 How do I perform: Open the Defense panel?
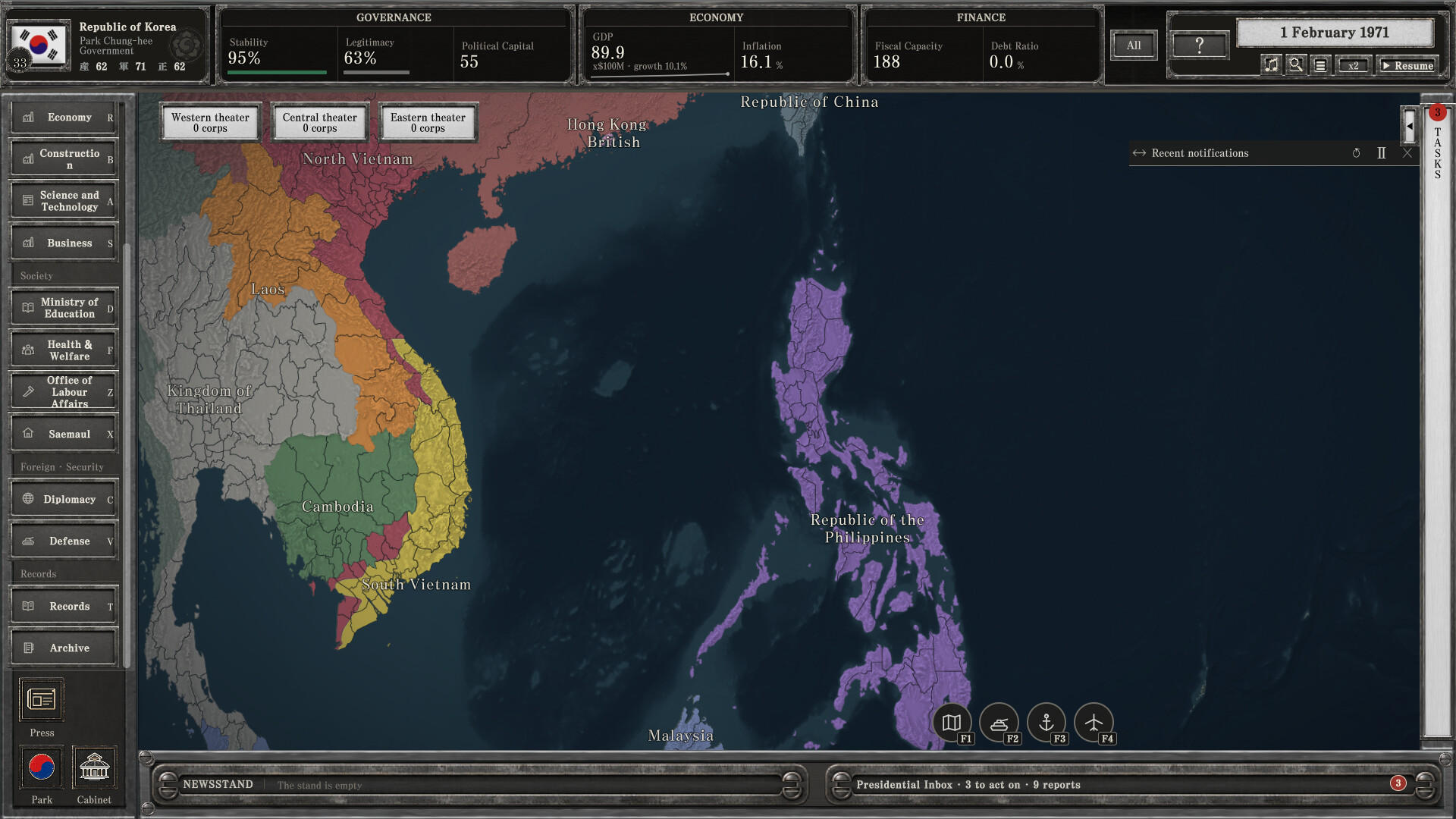64,541
